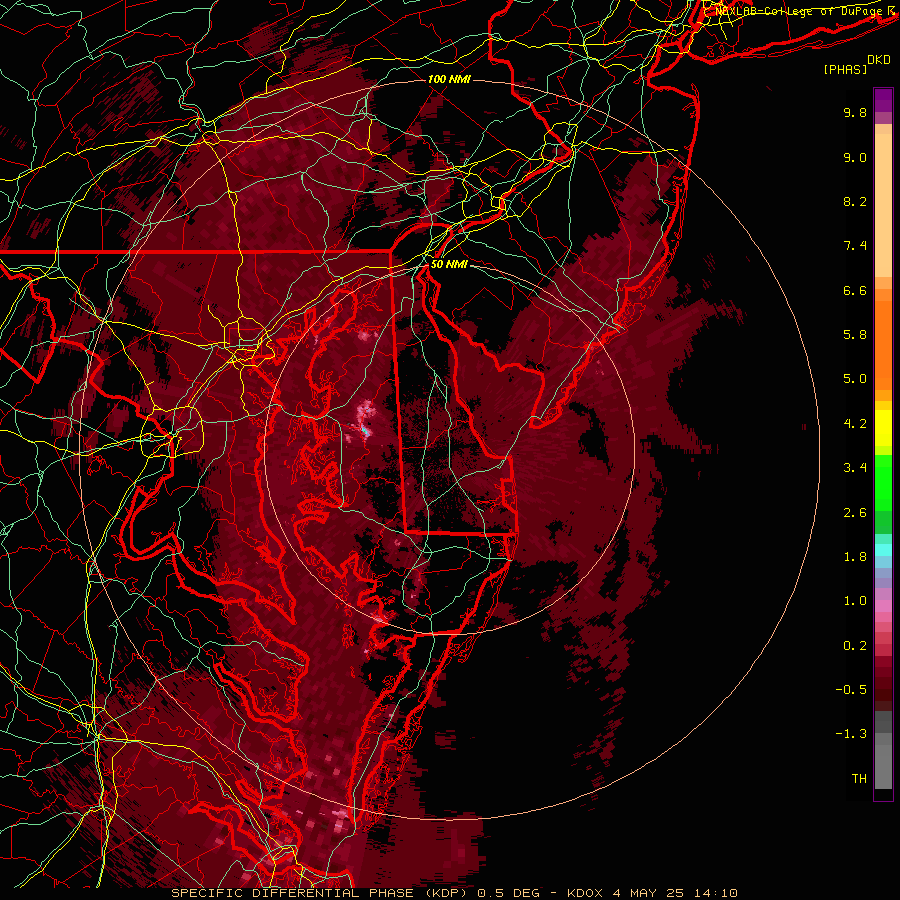Click the 100 NMI range ring label
The image size is (900, 900).
(x=449, y=79)
